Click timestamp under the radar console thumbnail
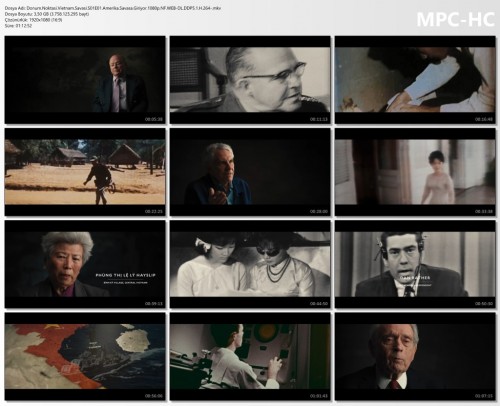The height and width of the screenshot is (406, 500). tap(319, 396)
